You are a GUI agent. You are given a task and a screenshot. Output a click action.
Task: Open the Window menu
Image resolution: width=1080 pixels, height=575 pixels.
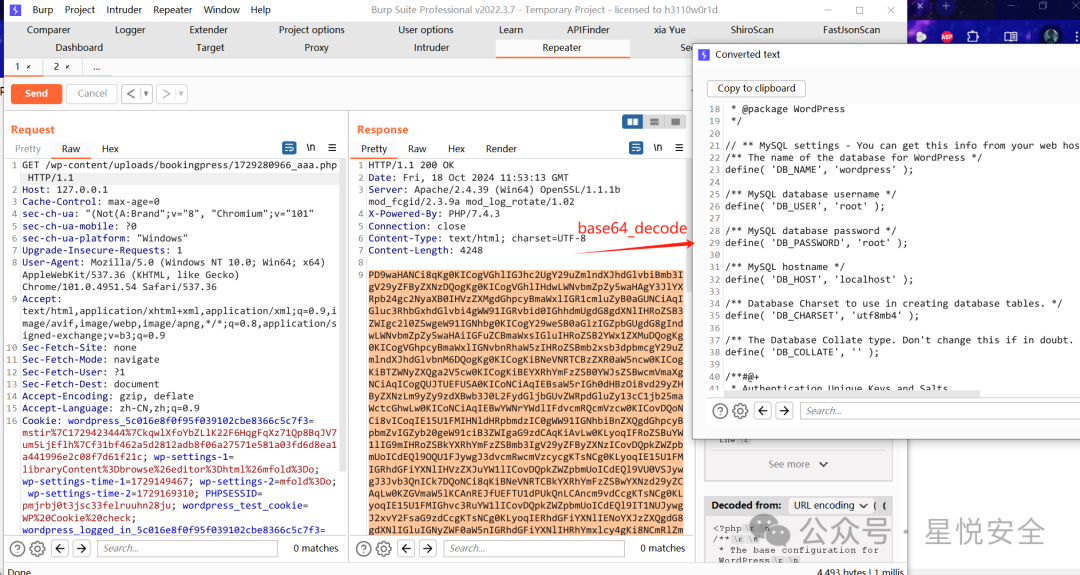click(222, 10)
